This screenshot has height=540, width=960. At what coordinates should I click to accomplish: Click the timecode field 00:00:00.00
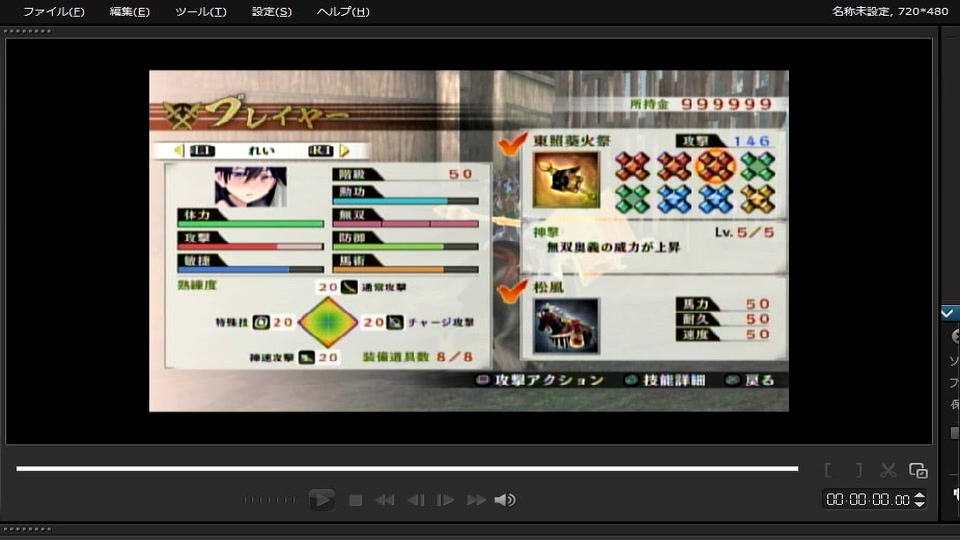click(868, 500)
